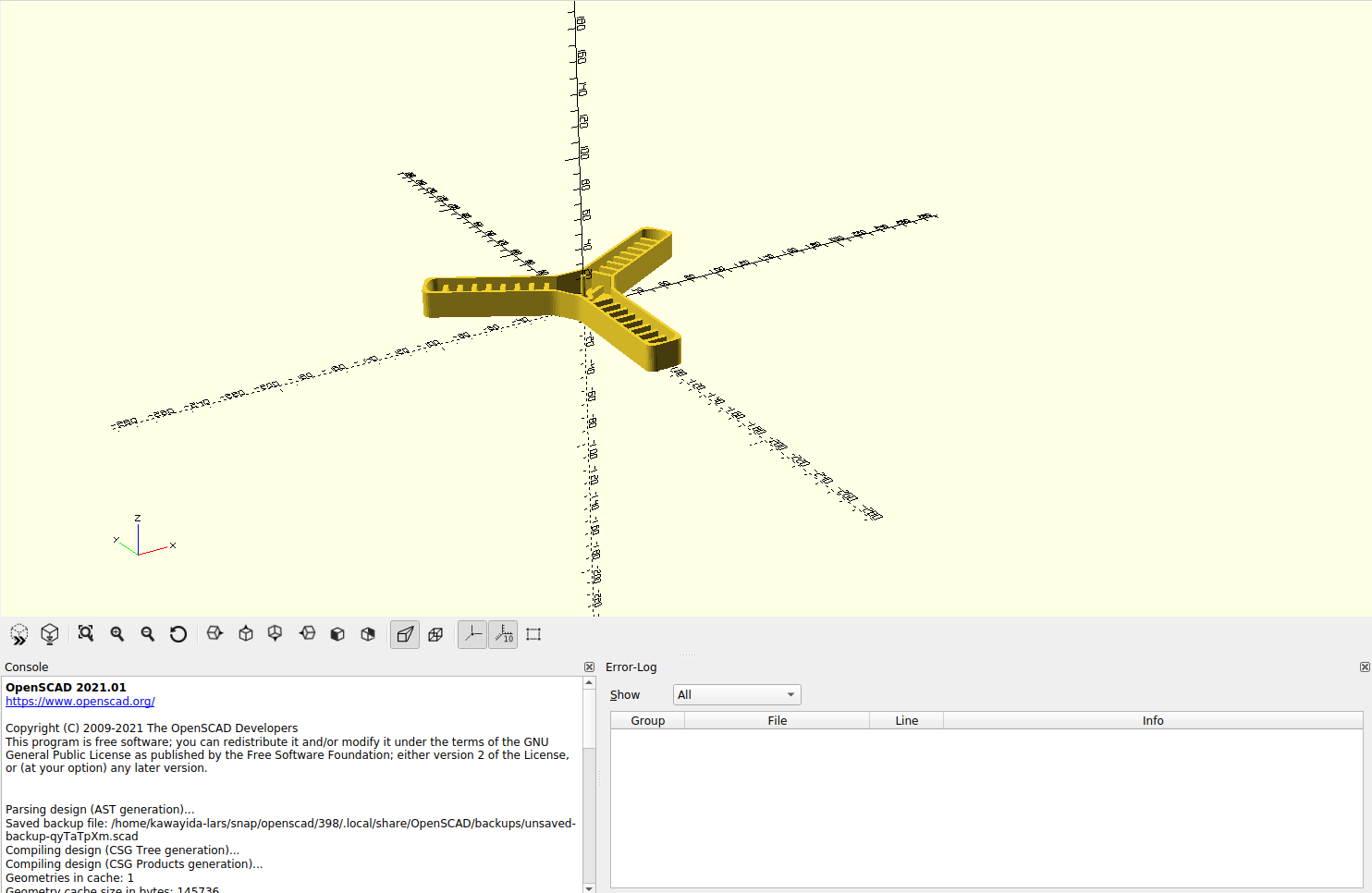
Task: Switch to the Front view cube icon
Action: 337,634
